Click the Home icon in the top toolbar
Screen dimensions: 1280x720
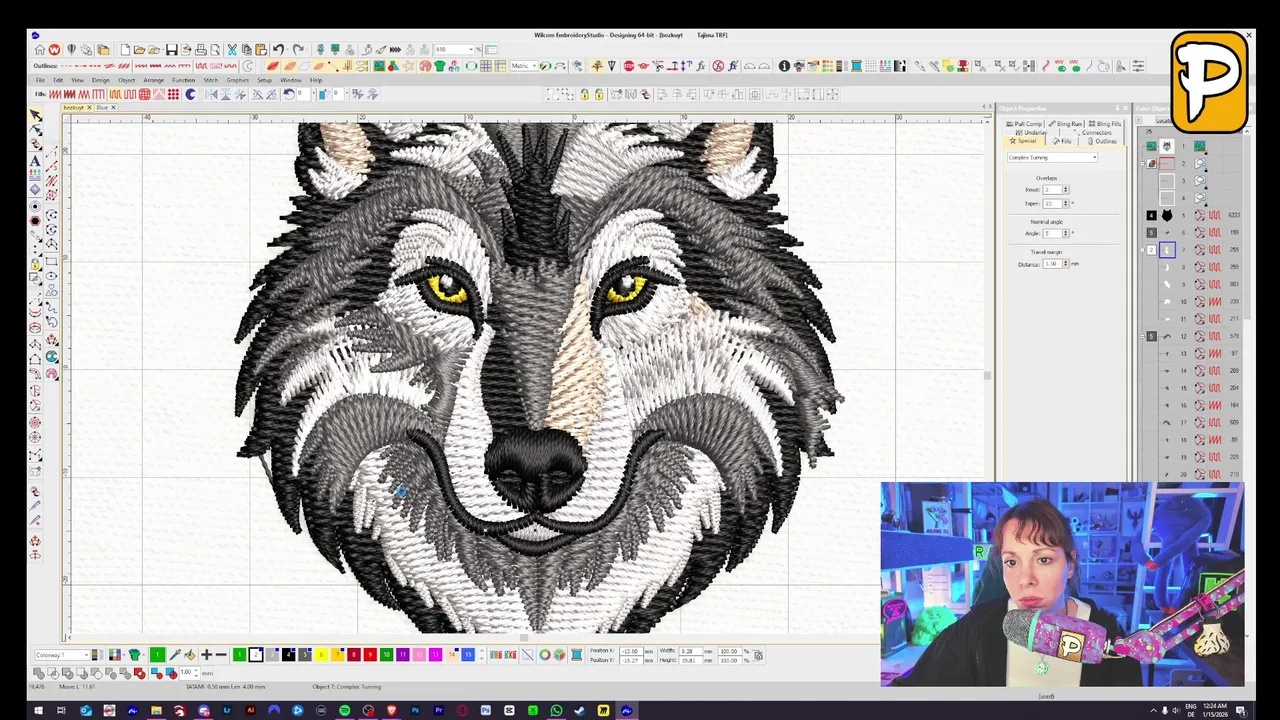point(40,49)
